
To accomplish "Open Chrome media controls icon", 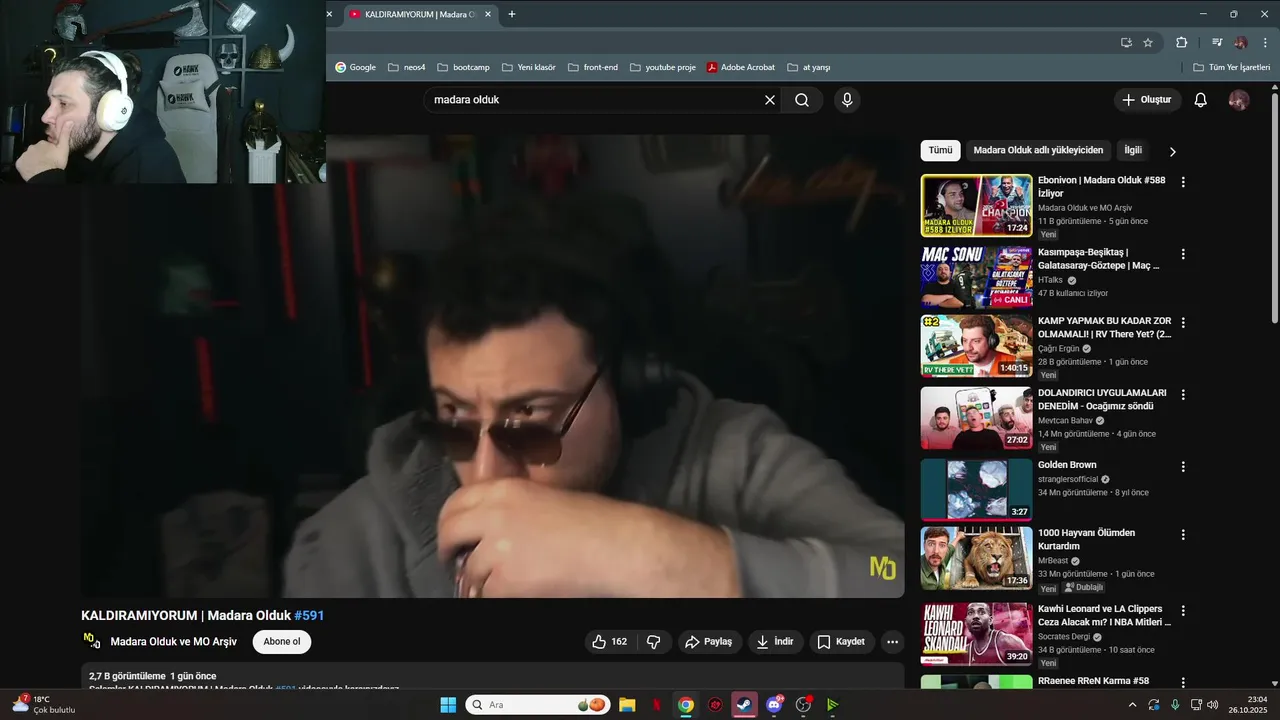I will (x=1217, y=43).
